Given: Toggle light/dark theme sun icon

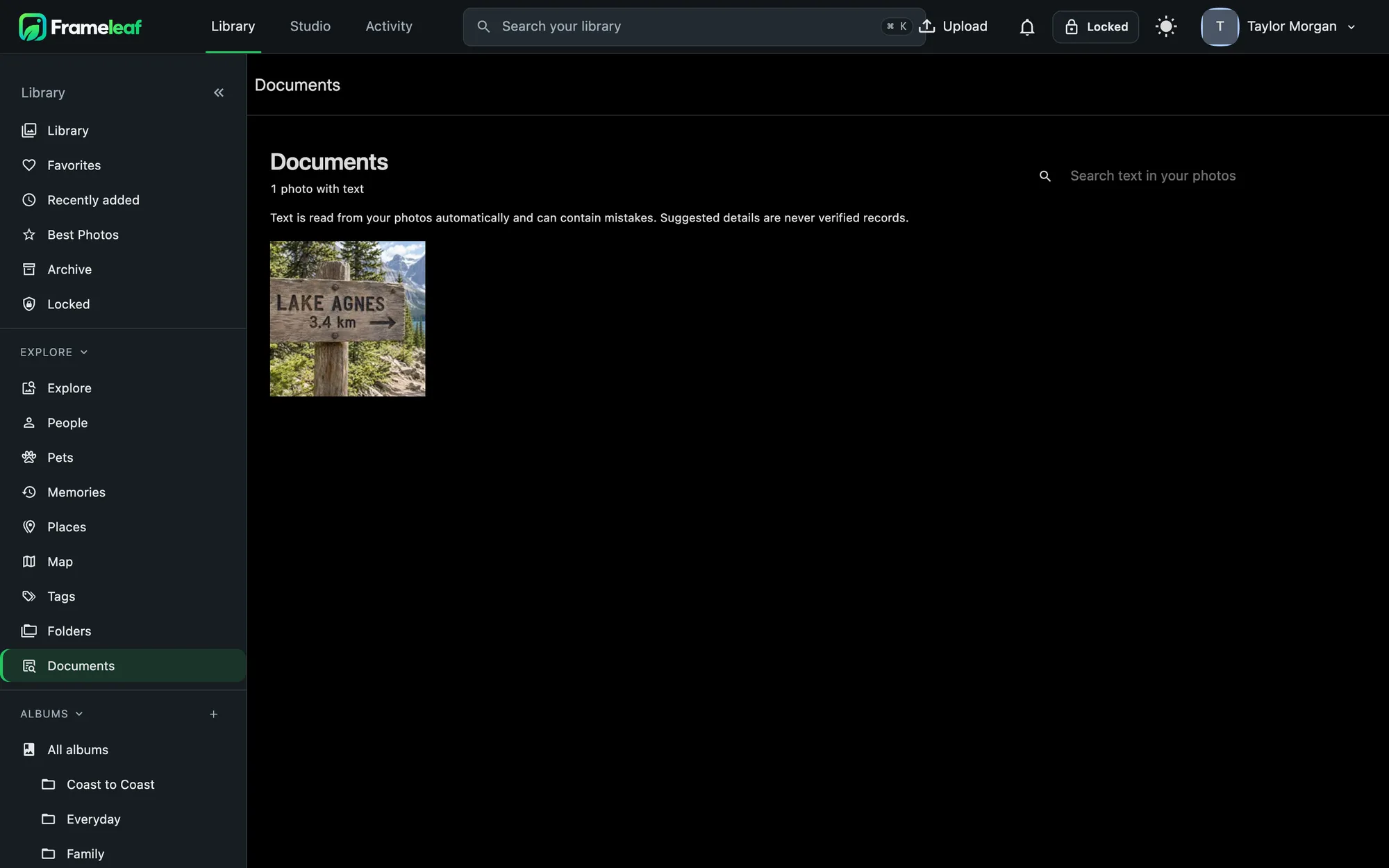Looking at the screenshot, I should [1165, 27].
